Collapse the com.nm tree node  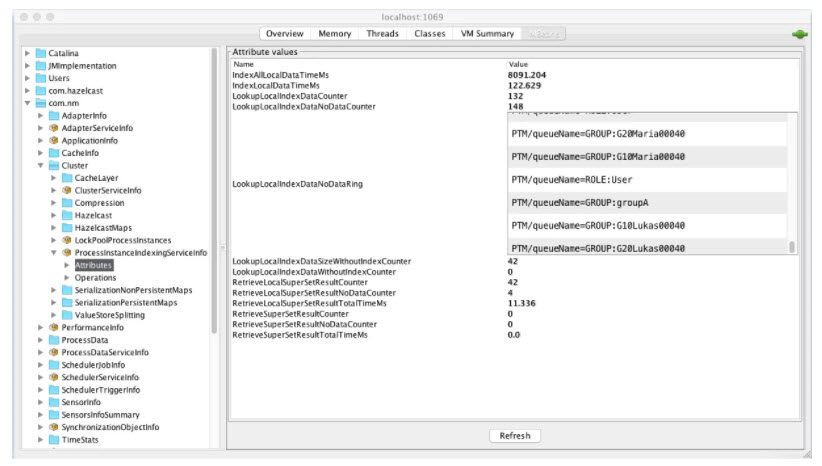(28, 103)
